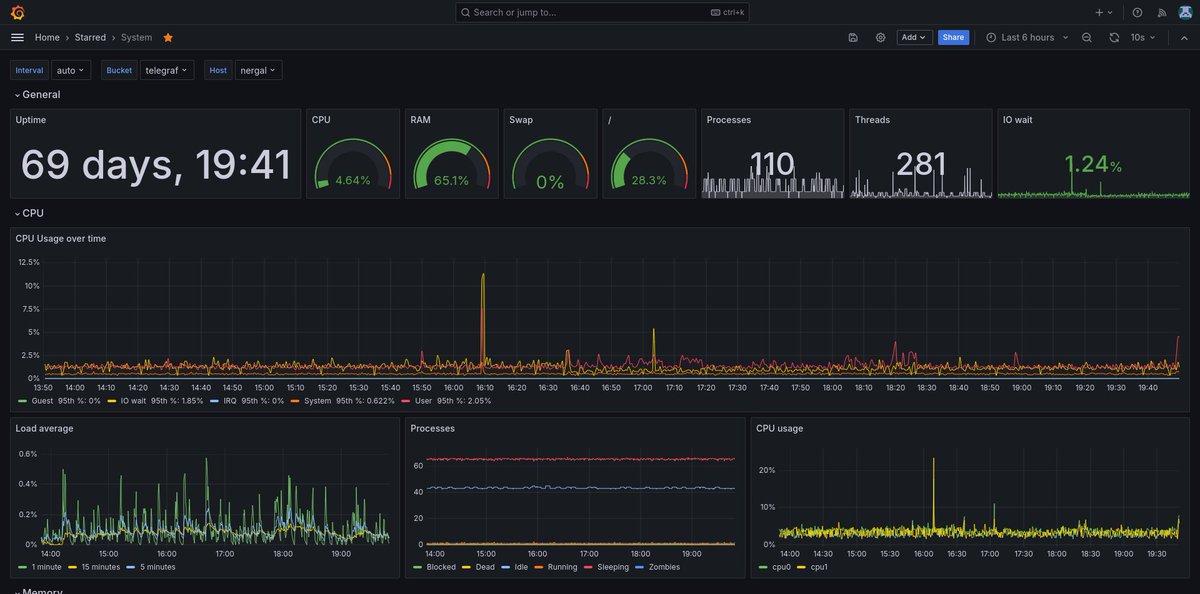This screenshot has width=1200, height=594.
Task: Open the Grafana logo home
Action: [x=17, y=12]
